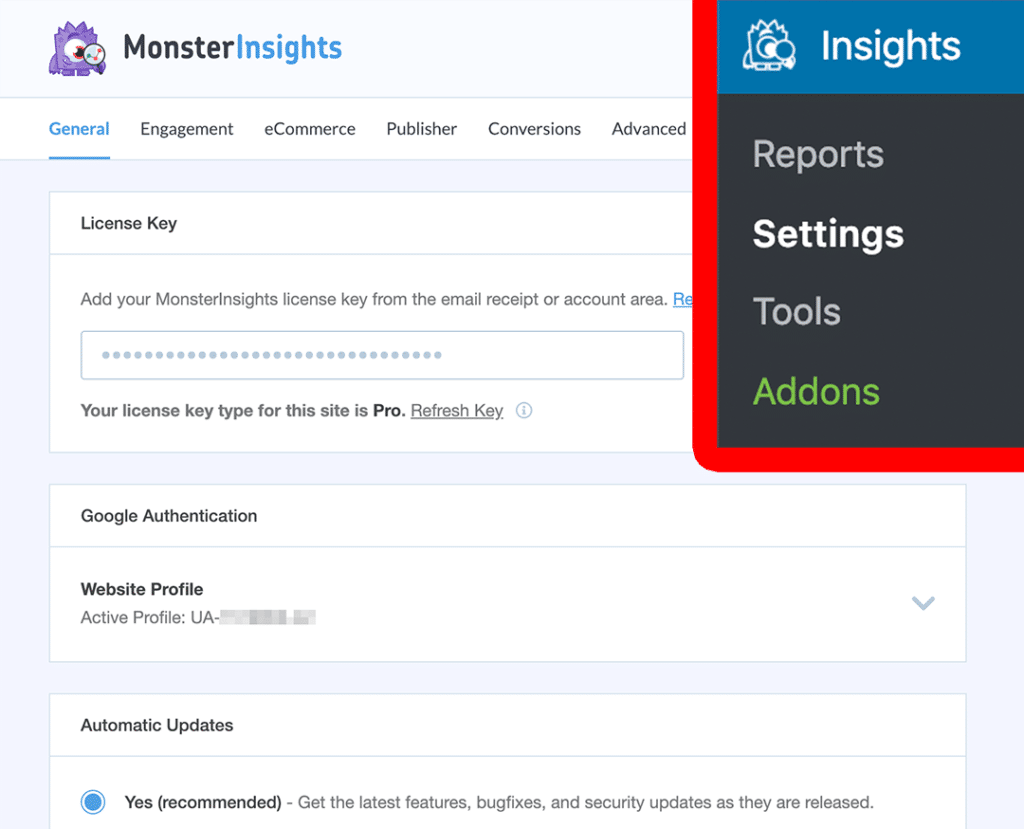Open Reports from the Insights menu
Screen dimensions: 1024x829
pyautogui.click(x=817, y=154)
